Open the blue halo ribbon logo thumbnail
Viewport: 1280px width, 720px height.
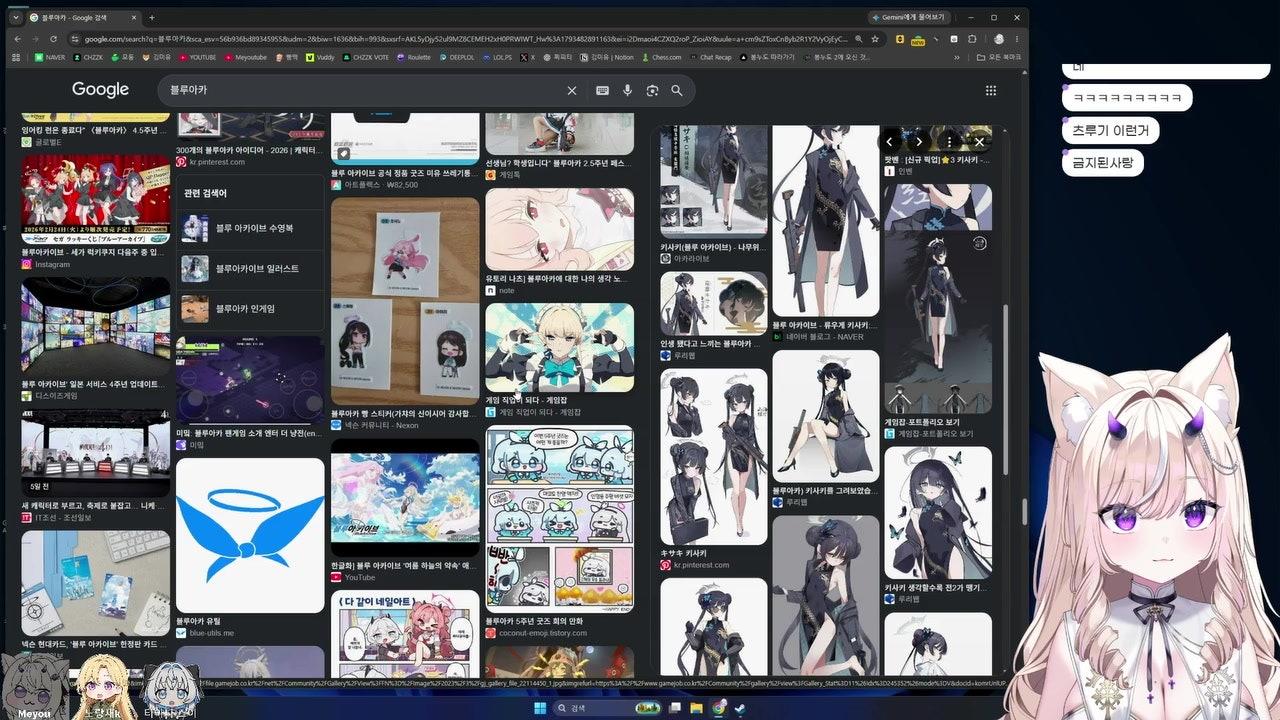[x=250, y=535]
